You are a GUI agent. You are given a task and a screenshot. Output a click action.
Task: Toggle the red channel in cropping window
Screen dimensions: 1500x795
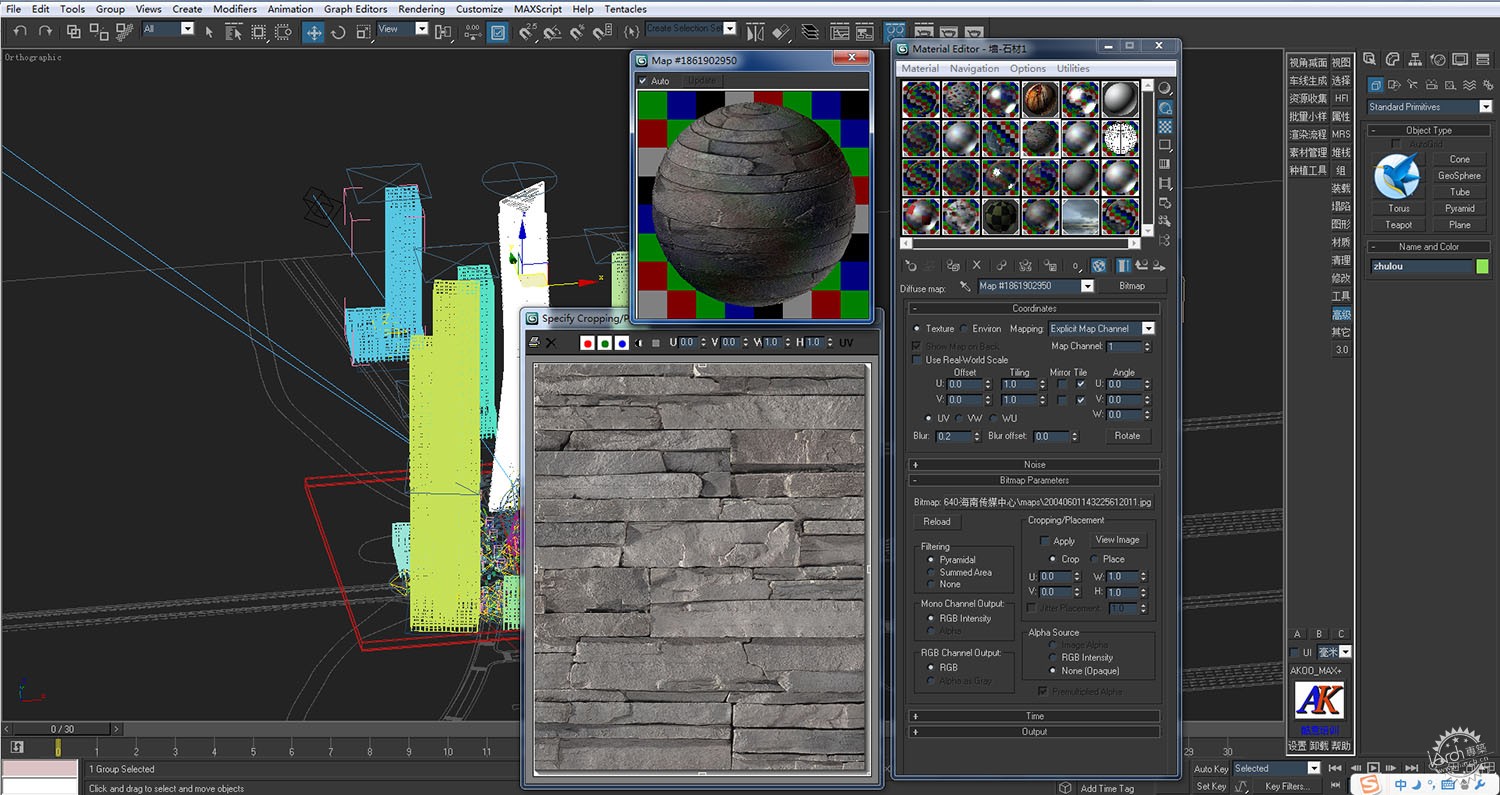point(587,343)
